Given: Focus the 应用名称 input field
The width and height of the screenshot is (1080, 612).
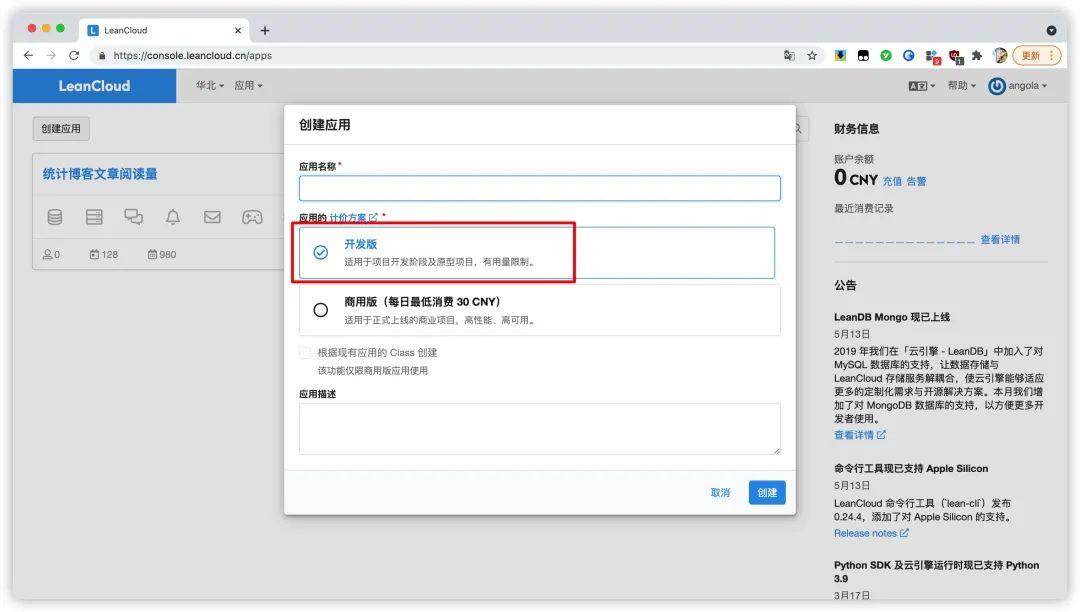Looking at the screenshot, I should click(x=539, y=188).
